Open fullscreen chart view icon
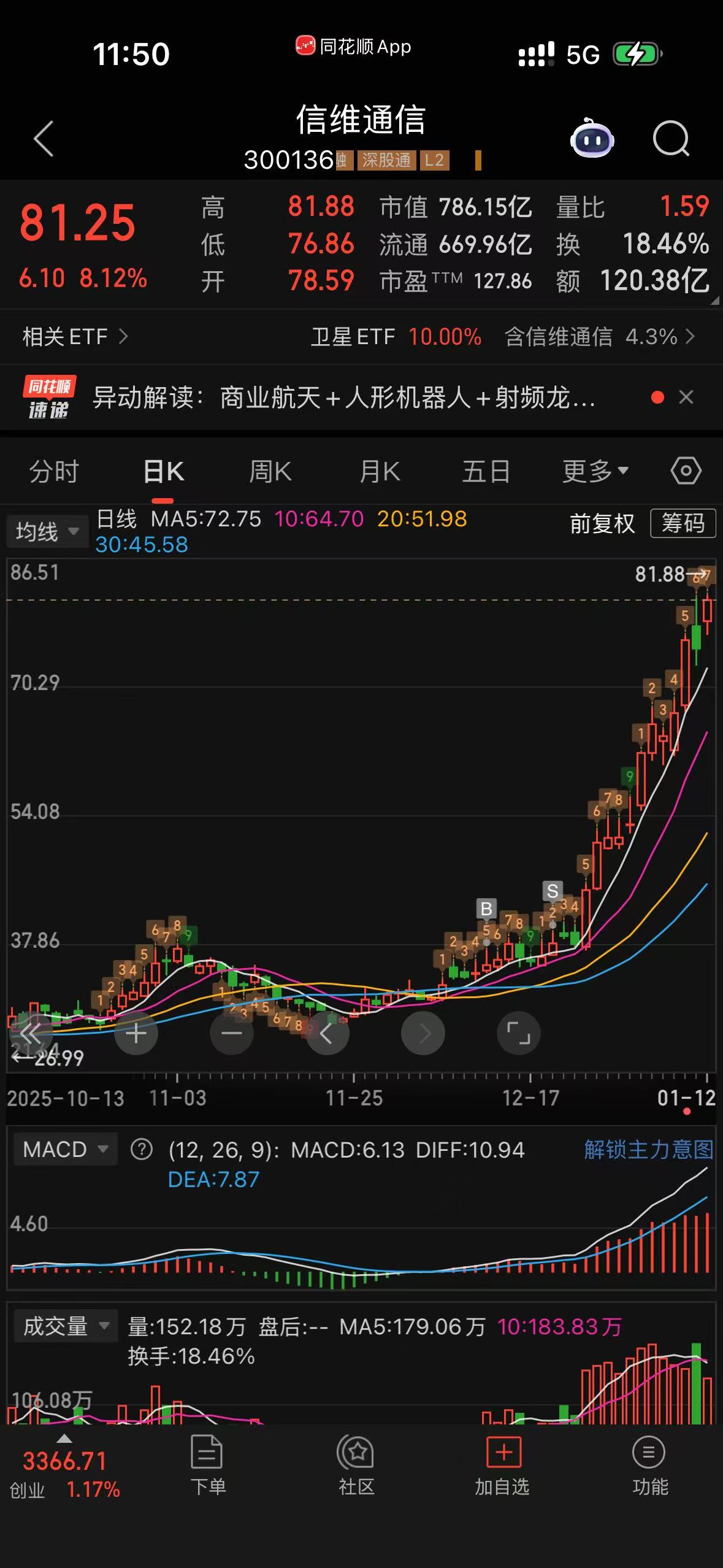Screen dimensions: 723x1568 point(519,1034)
